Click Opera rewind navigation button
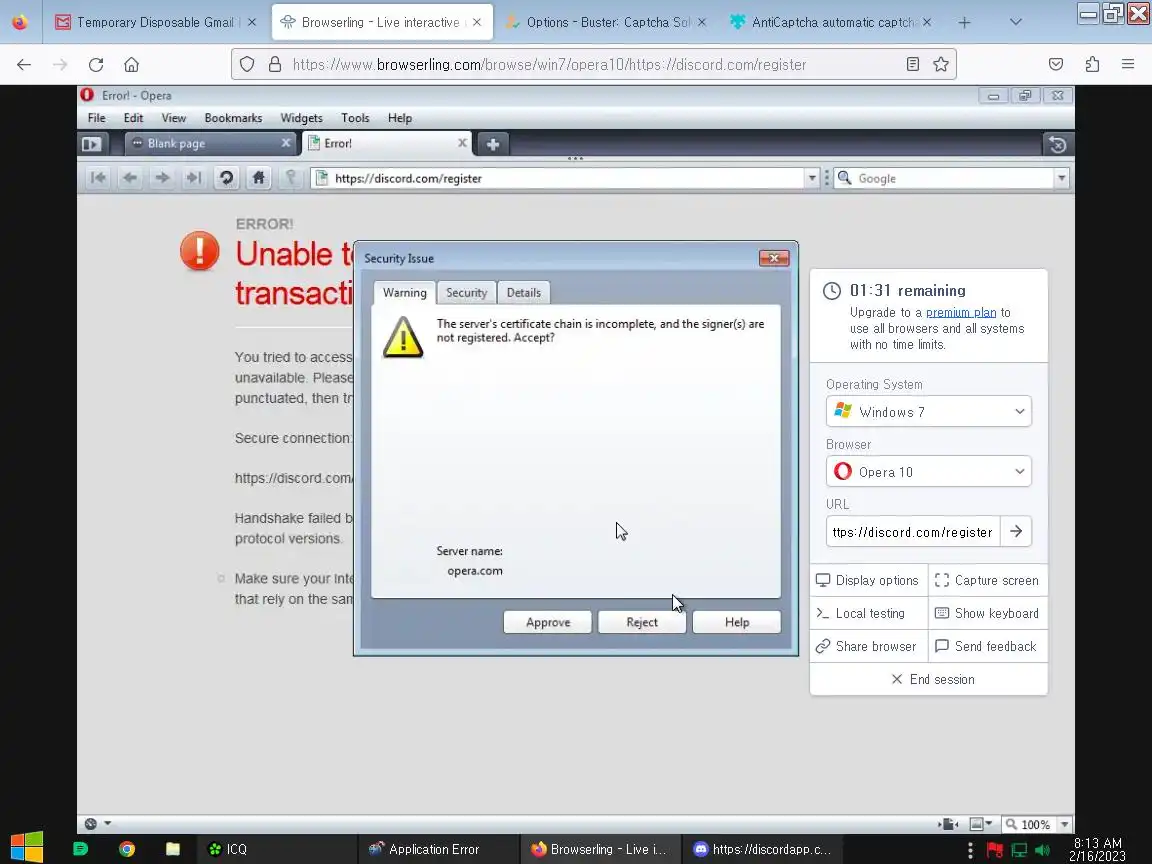Screen dimensions: 1152x864 point(98,178)
